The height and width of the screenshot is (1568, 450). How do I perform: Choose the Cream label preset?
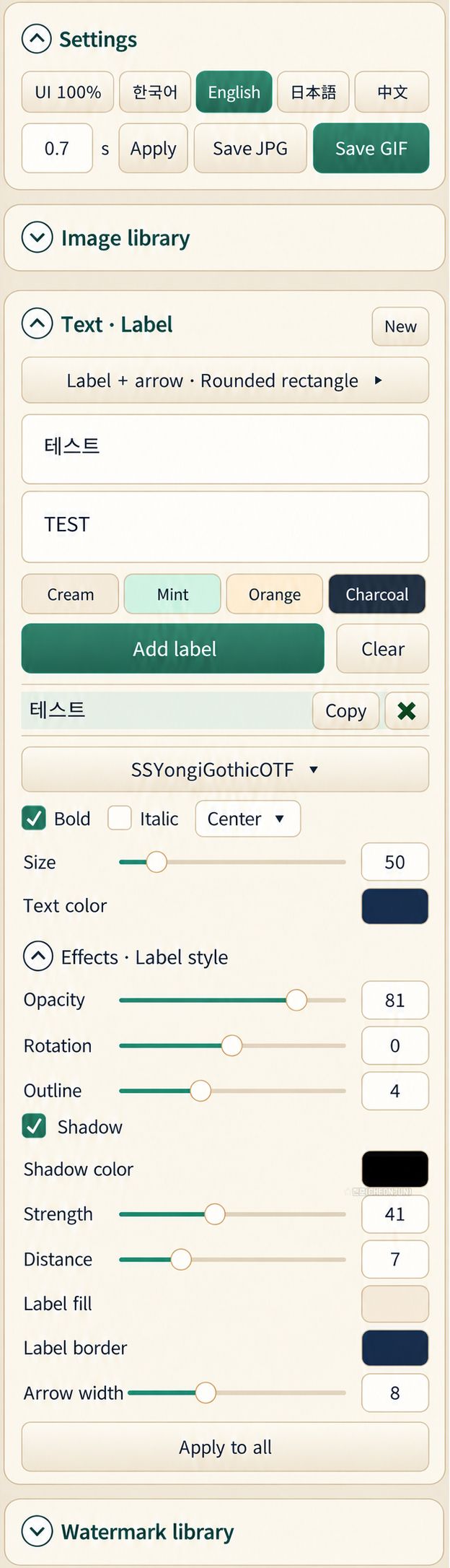(70, 594)
